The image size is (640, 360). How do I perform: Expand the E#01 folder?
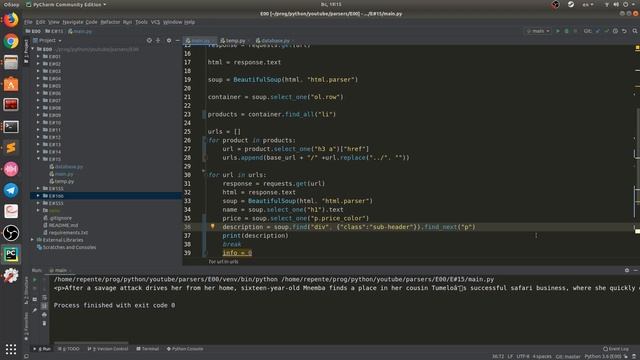tap(38, 56)
